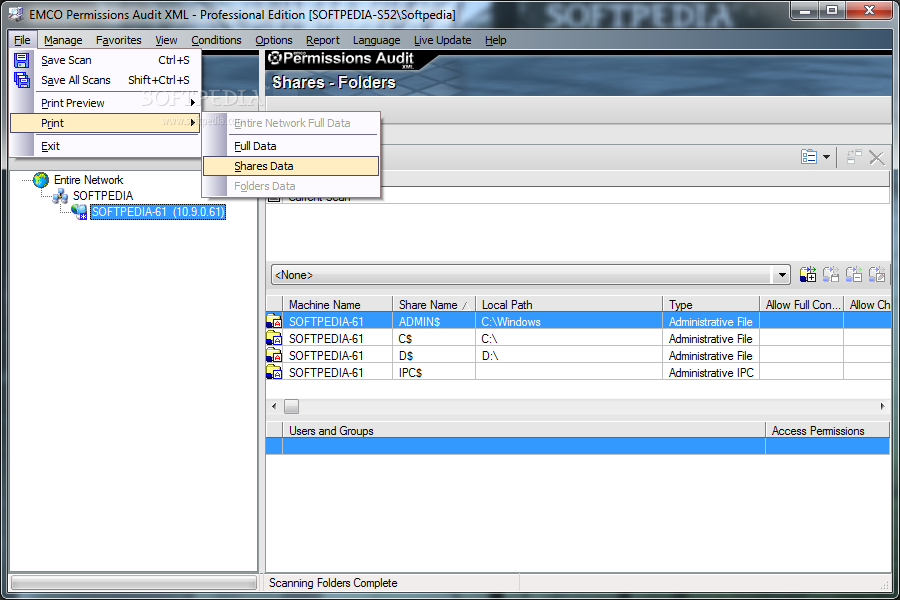Select SOFTPEDIA domain tree node
The image size is (900, 600).
point(103,196)
